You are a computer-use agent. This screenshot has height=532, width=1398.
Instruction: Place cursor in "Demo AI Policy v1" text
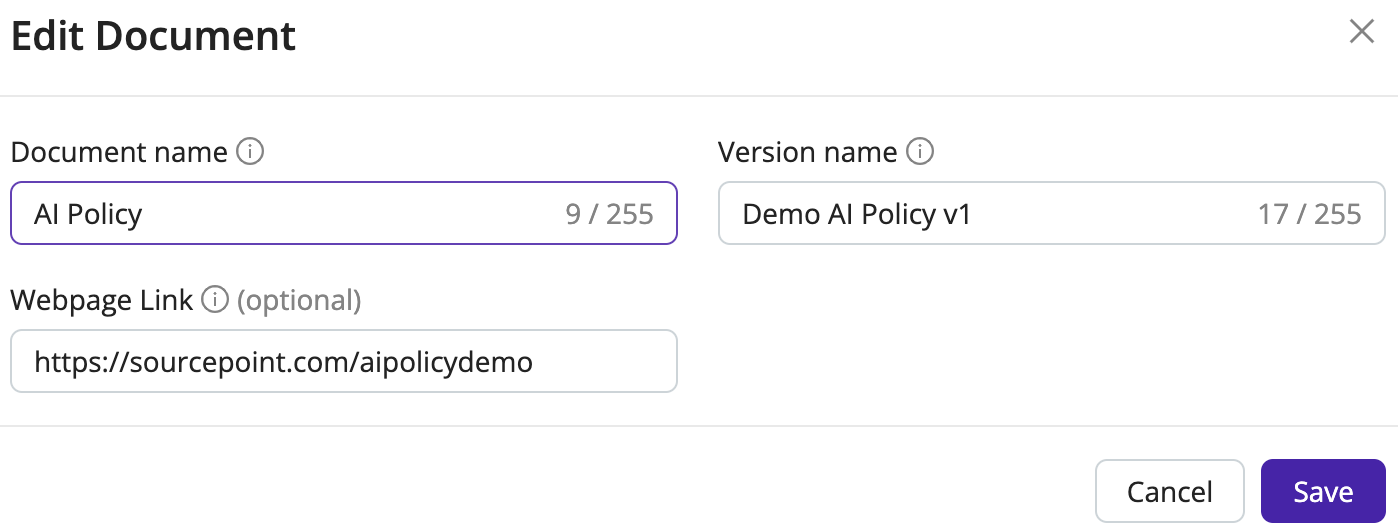tap(857, 214)
